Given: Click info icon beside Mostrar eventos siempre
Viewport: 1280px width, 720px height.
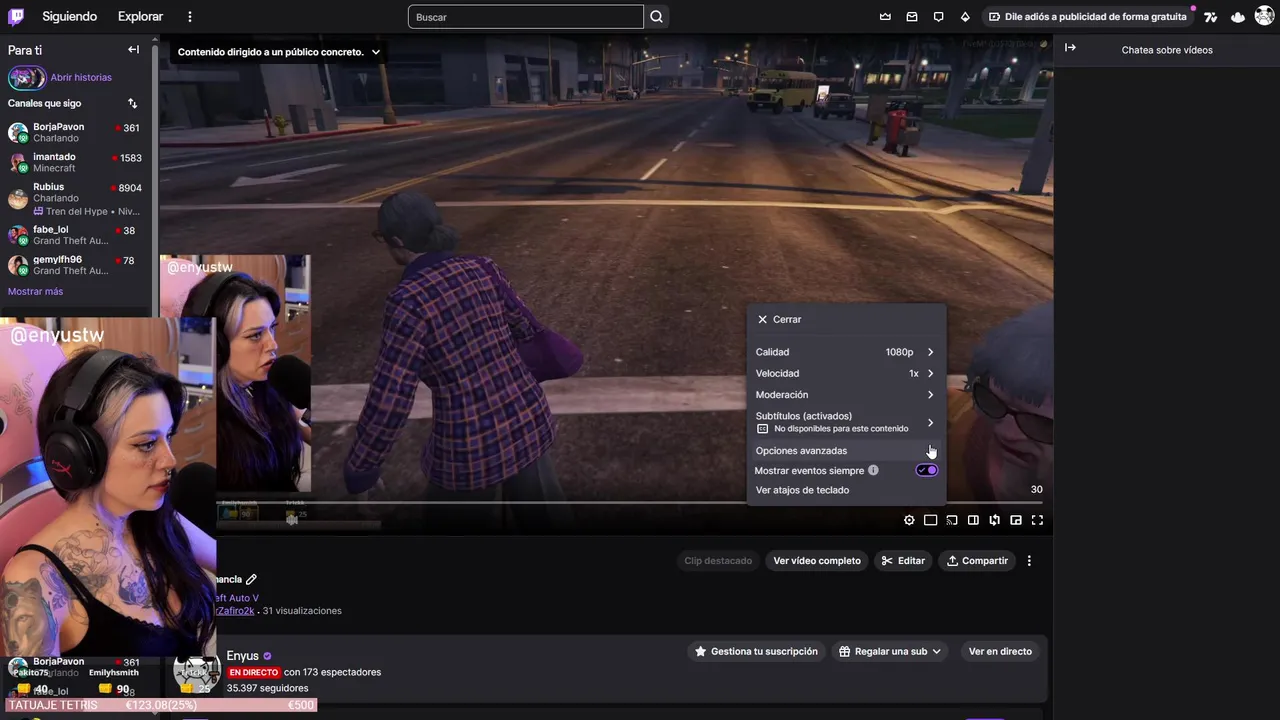Looking at the screenshot, I should pyautogui.click(x=873, y=470).
